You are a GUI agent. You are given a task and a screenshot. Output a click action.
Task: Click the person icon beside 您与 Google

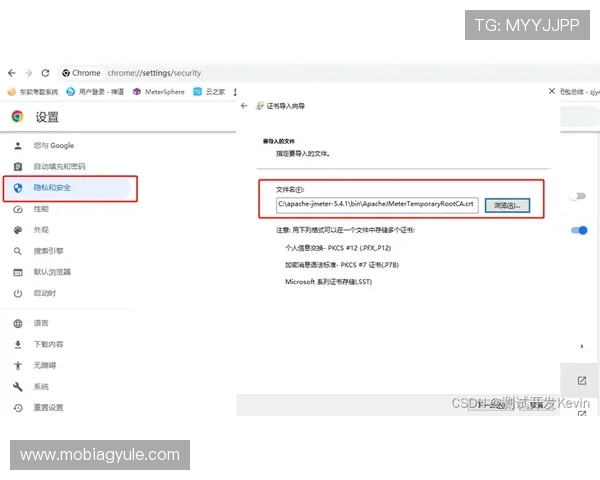point(18,145)
